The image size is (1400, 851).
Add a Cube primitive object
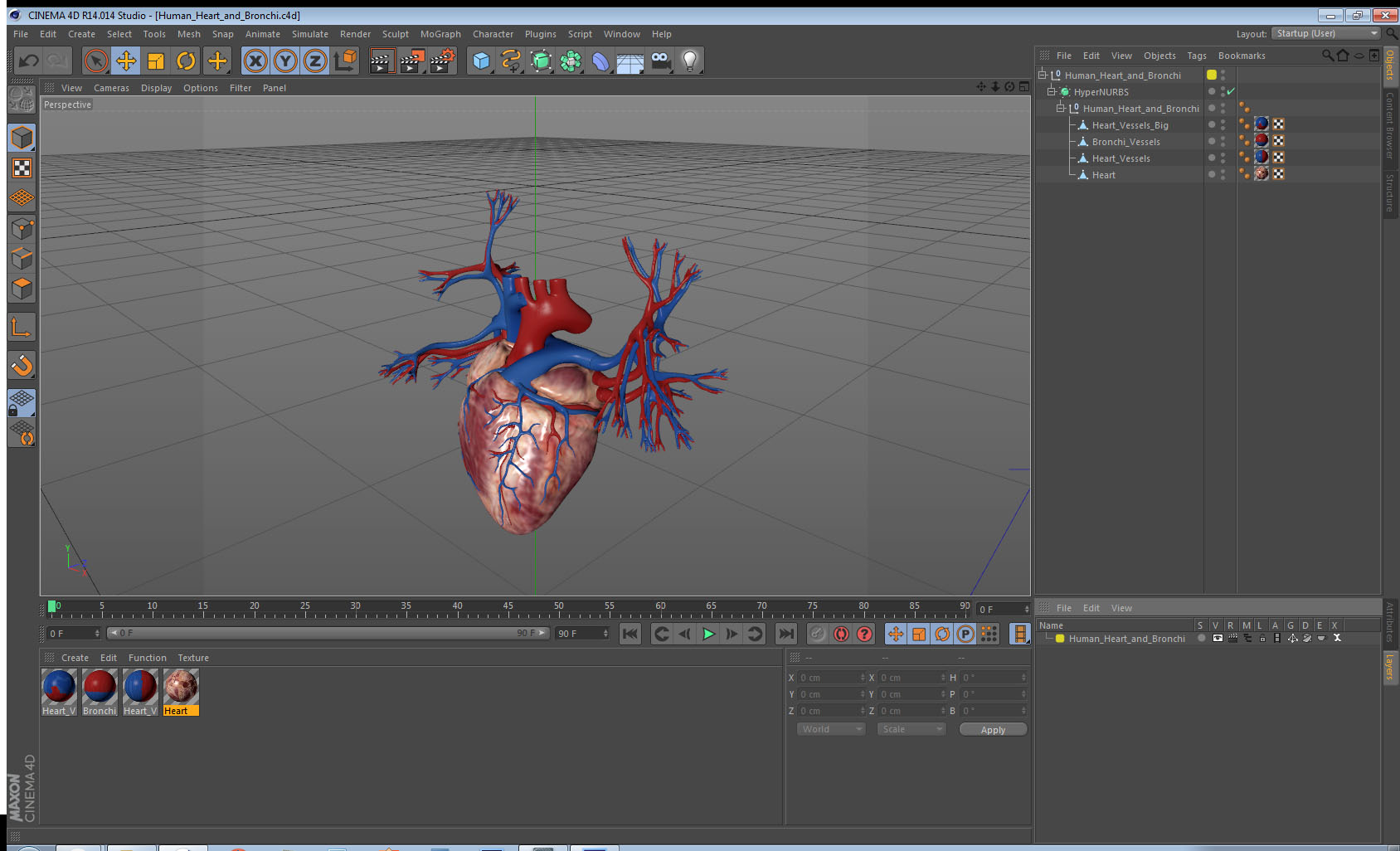481,61
